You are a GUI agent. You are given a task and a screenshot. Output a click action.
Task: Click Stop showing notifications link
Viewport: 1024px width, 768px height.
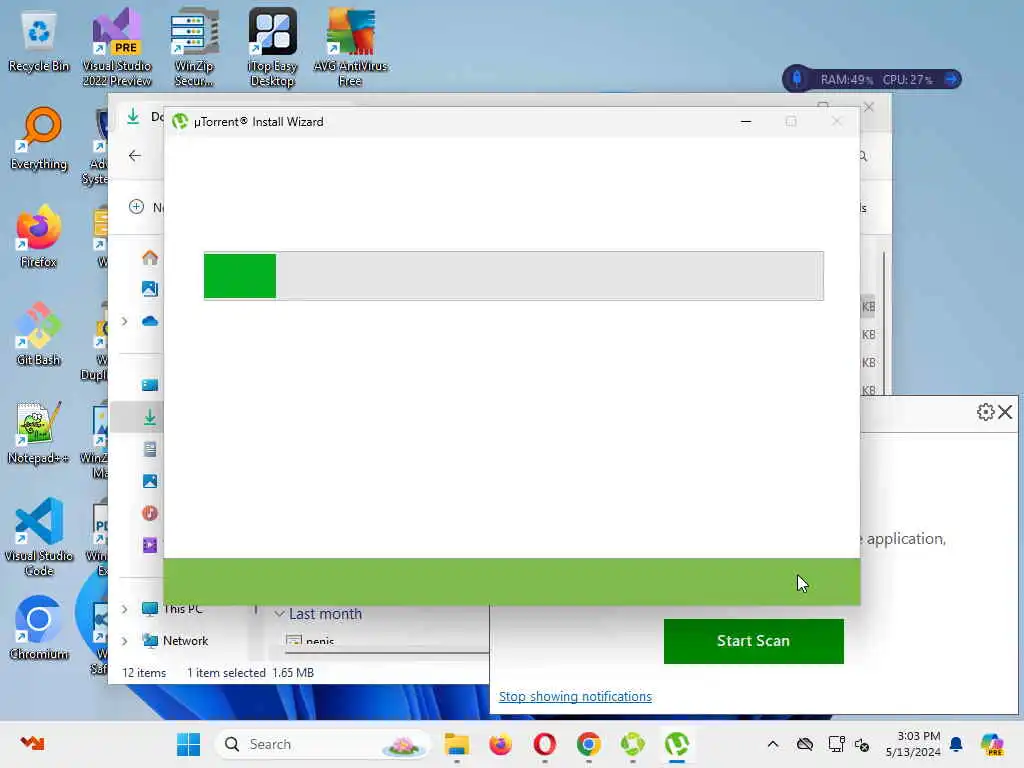(x=575, y=696)
